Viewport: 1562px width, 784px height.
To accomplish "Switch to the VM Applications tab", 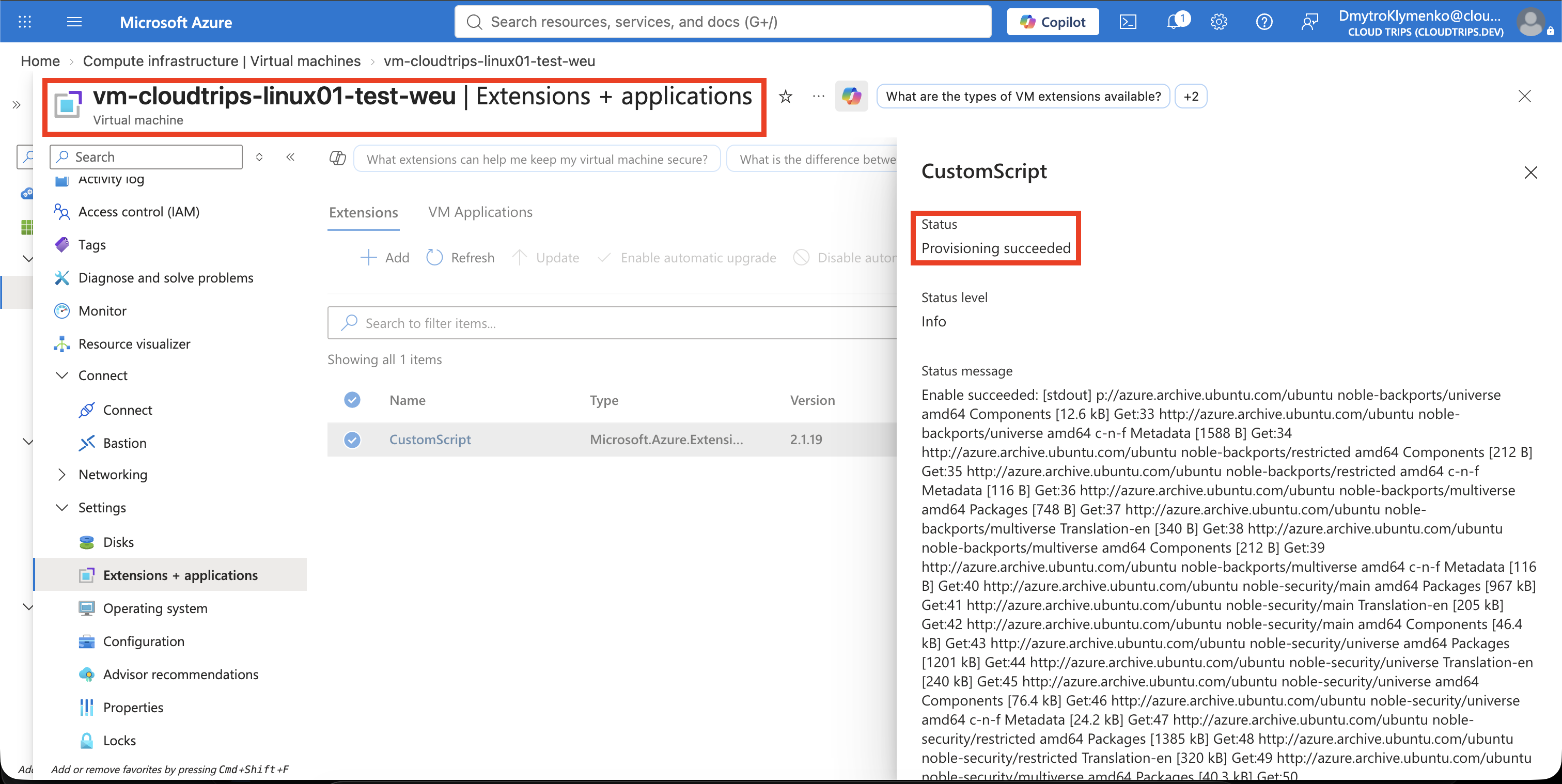I will click(x=480, y=212).
